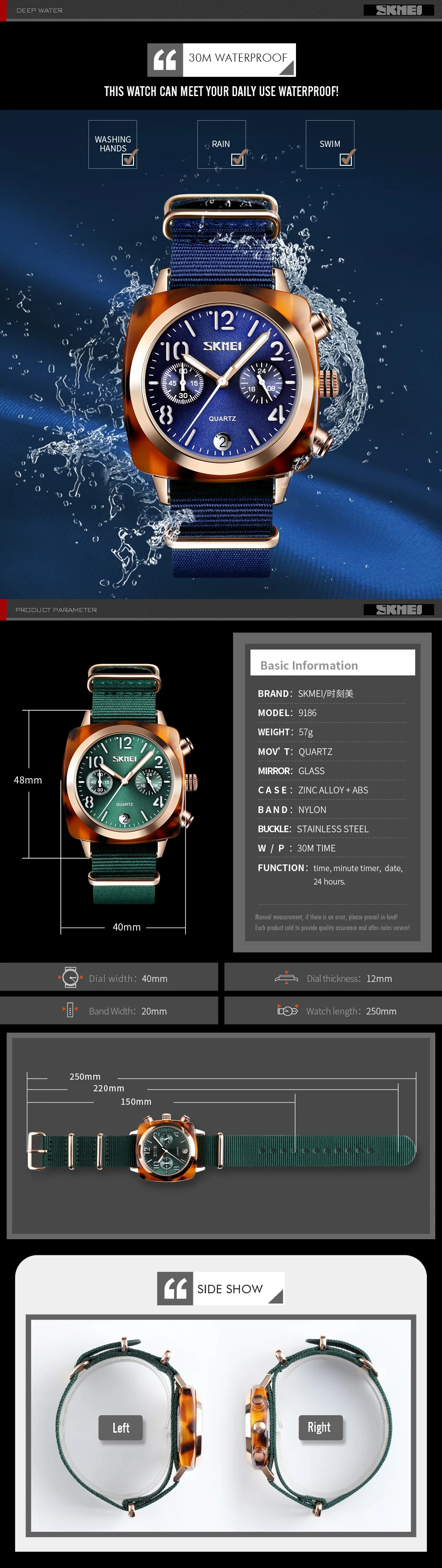This screenshot has height=1568, width=442.
Task: Click the text 'BRAND: SKMEI'
Action: pyautogui.click(x=305, y=693)
